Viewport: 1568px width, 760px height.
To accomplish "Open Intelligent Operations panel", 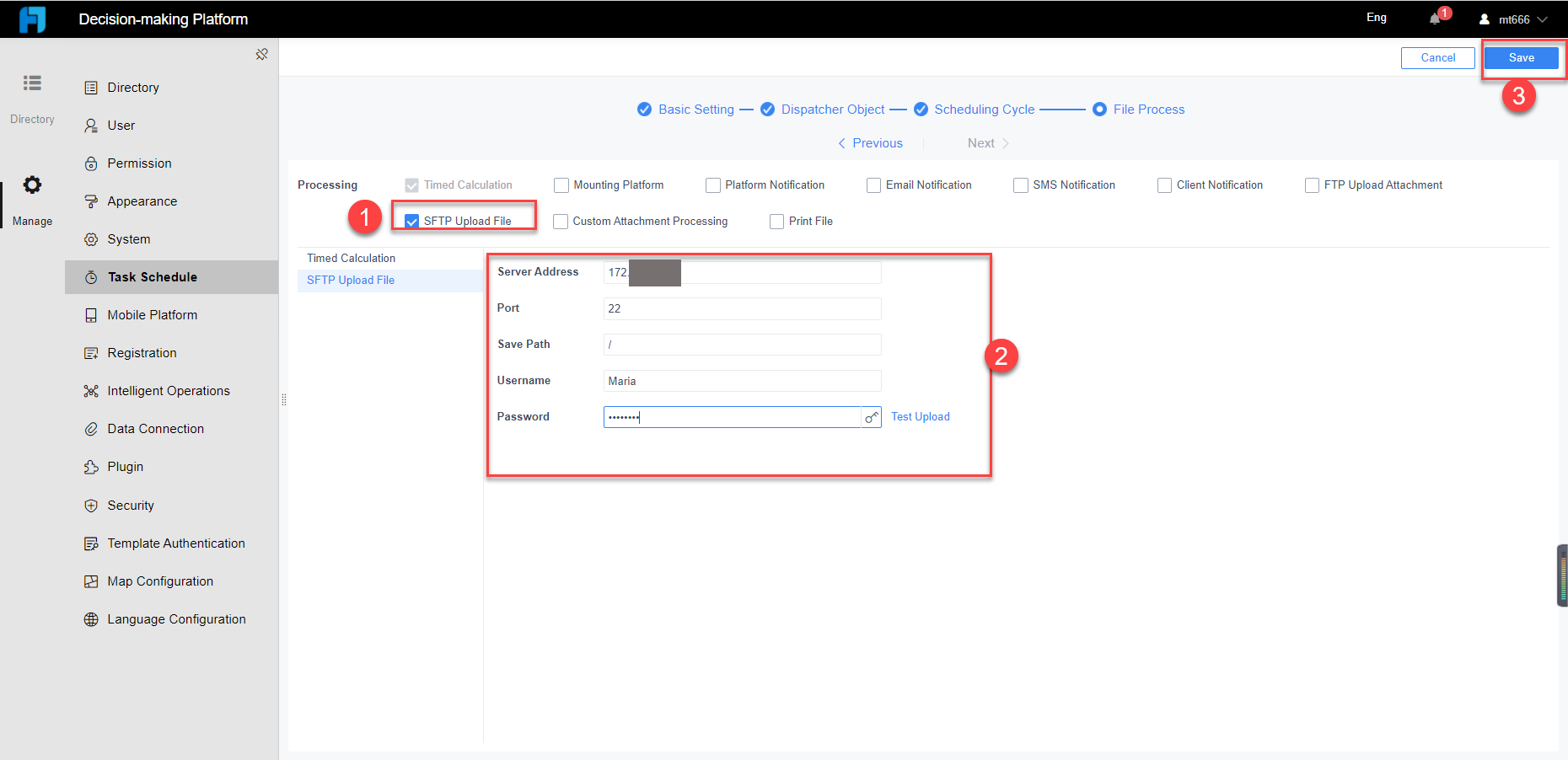I will pos(91,390).
